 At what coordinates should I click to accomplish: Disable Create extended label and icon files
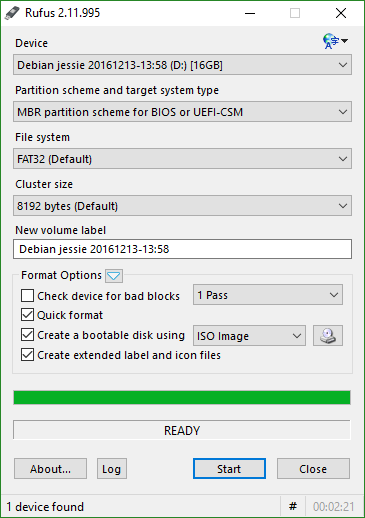coord(27,355)
